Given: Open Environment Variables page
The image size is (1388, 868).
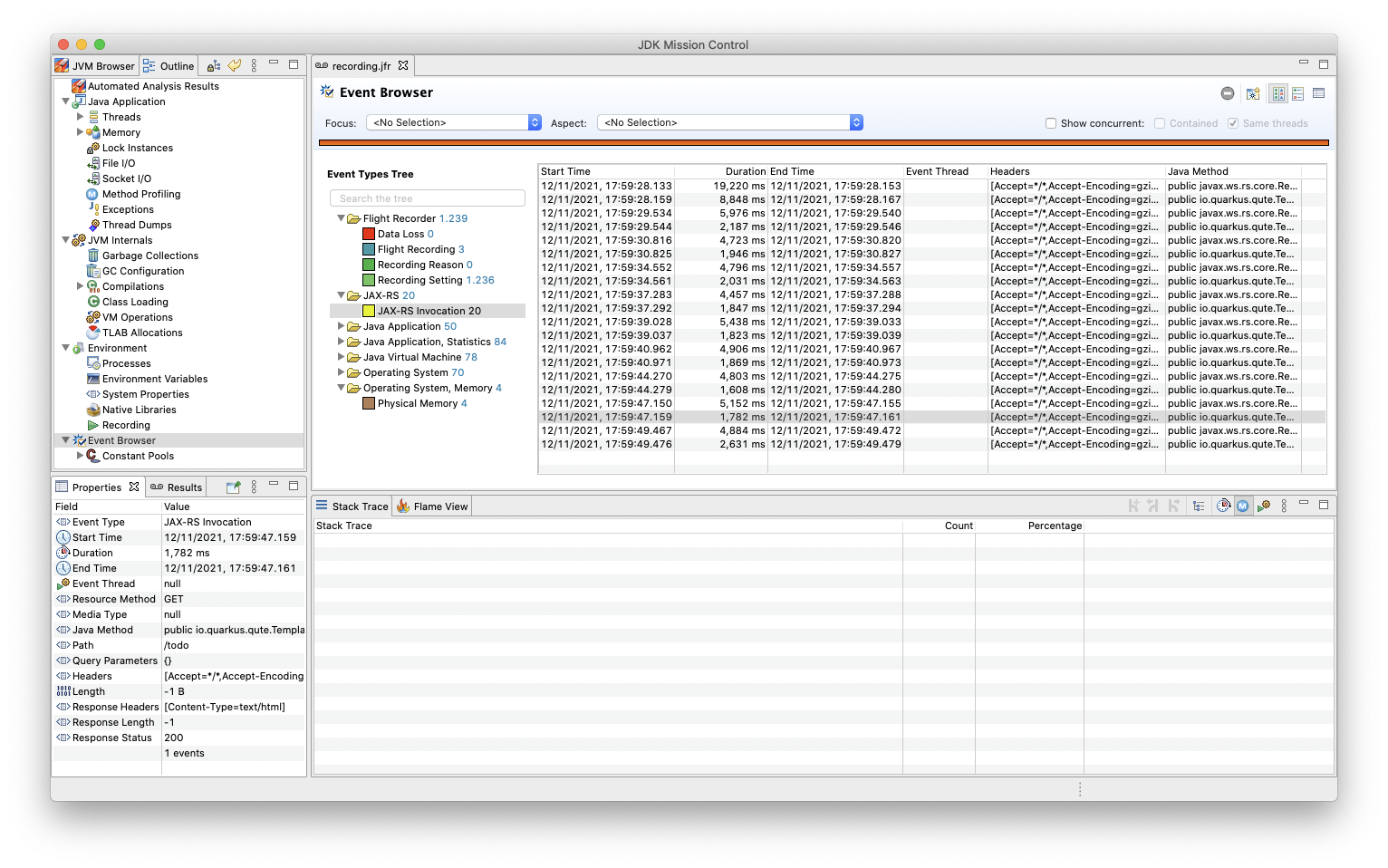Looking at the screenshot, I should tap(154, 379).
